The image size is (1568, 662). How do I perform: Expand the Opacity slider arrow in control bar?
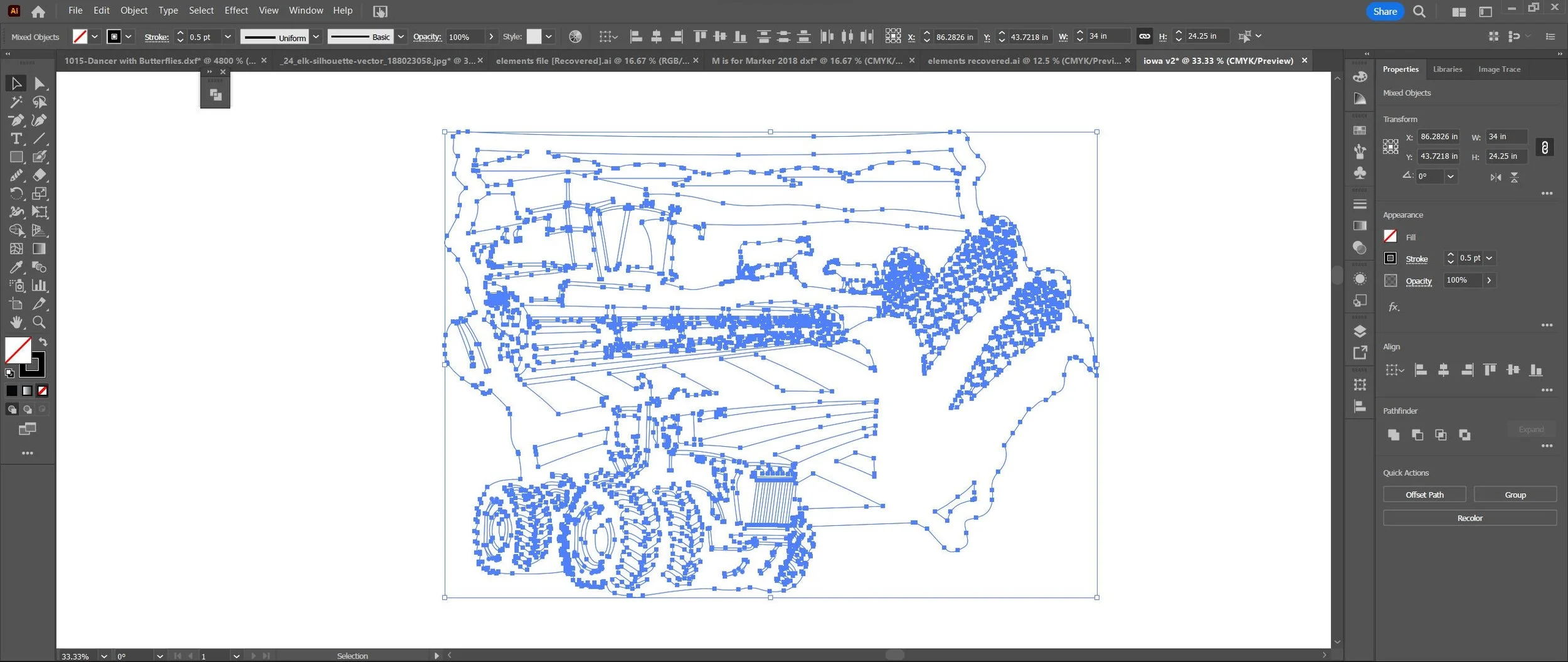point(491,36)
